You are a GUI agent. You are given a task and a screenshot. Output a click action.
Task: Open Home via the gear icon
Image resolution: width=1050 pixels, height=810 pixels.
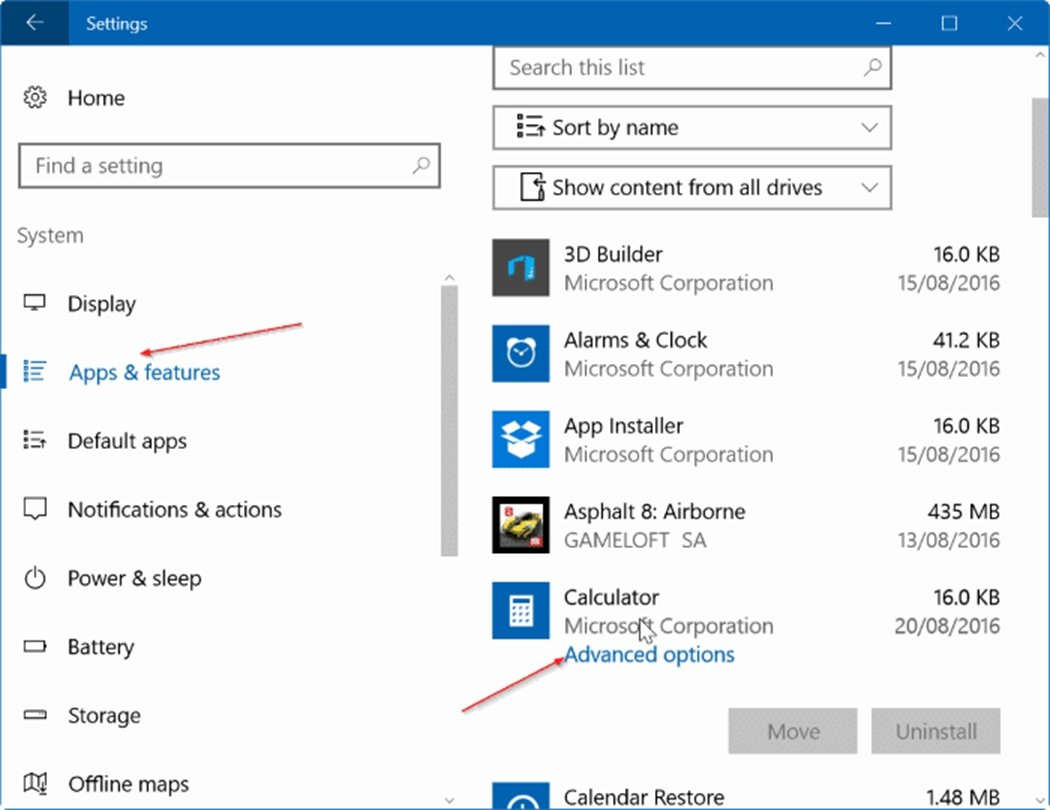[x=36, y=98]
